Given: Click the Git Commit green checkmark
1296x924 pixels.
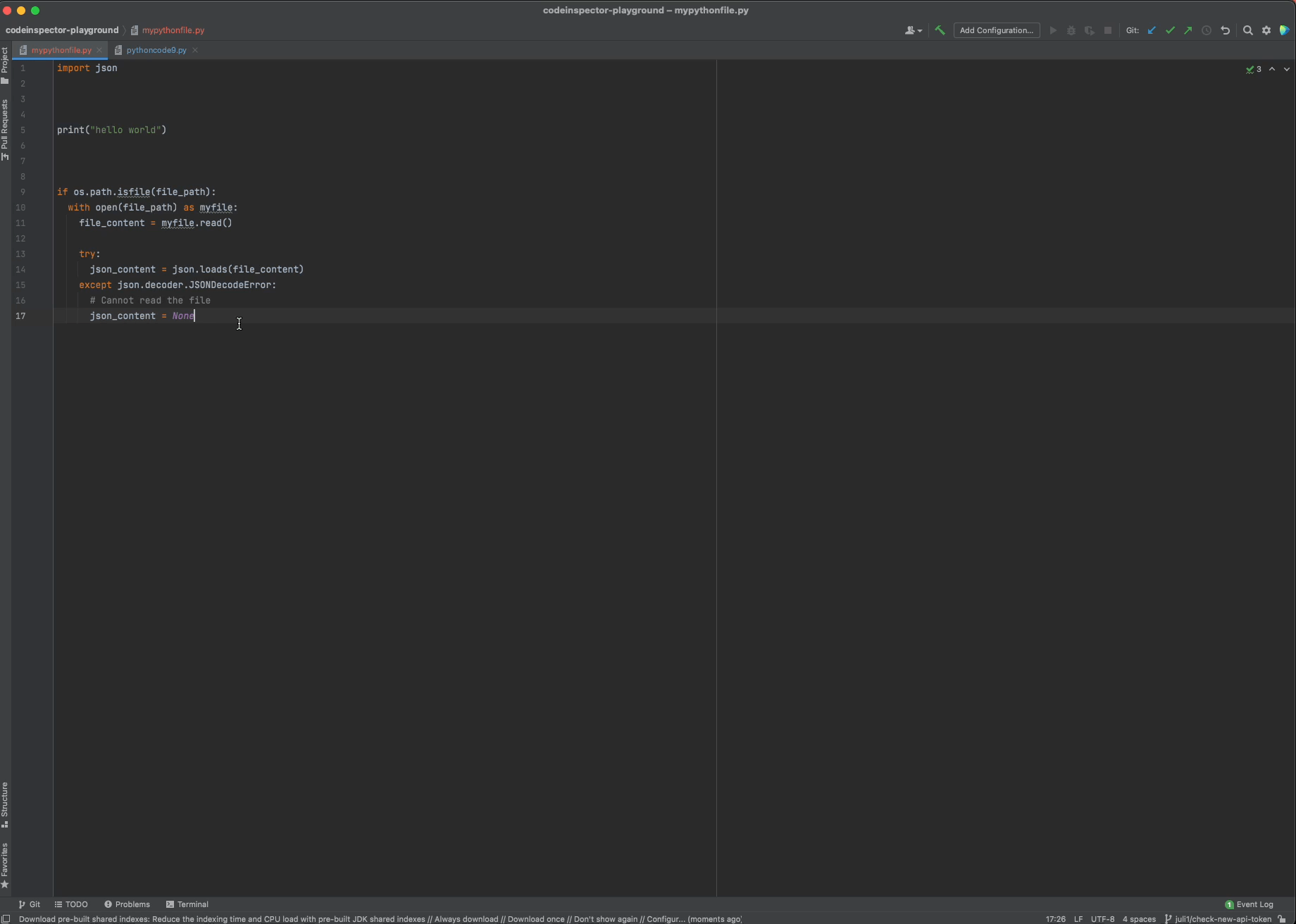Looking at the screenshot, I should click(1171, 30).
